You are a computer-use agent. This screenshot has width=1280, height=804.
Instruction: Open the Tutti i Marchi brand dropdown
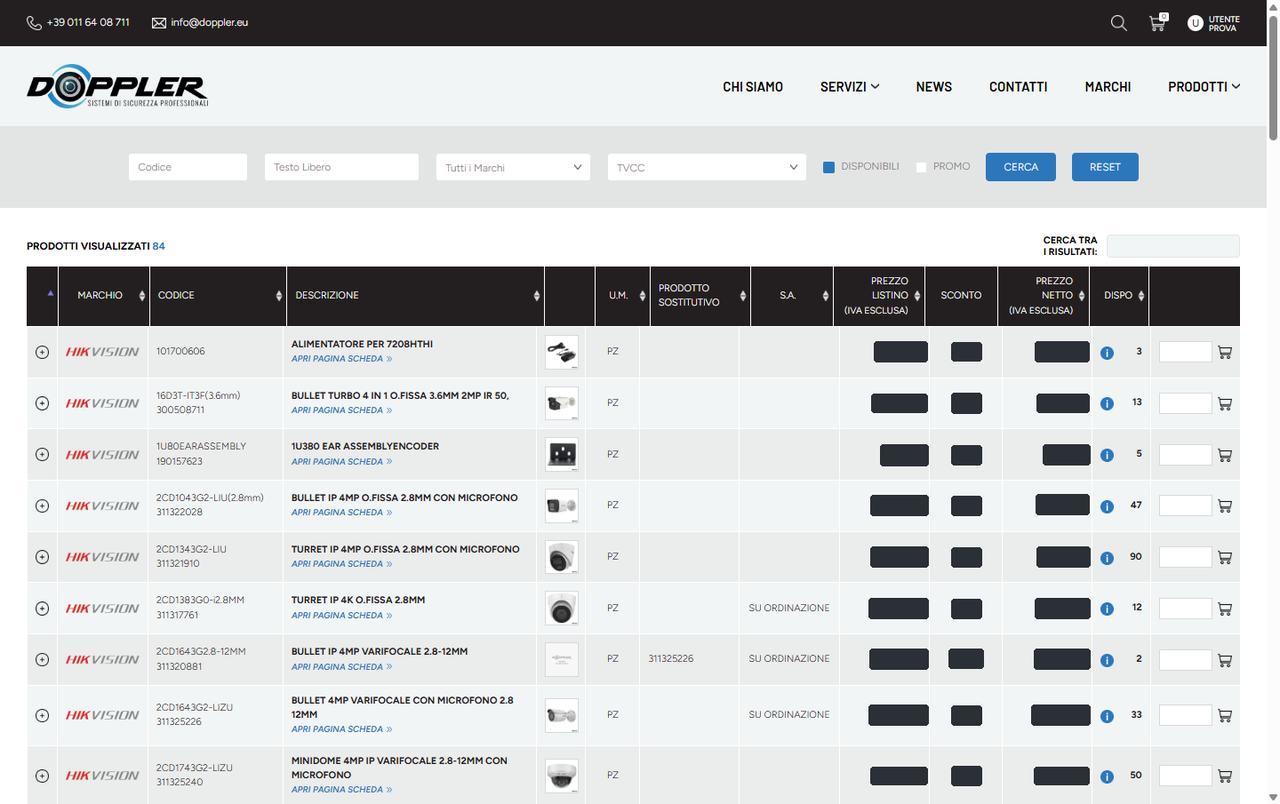[x=513, y=167]
